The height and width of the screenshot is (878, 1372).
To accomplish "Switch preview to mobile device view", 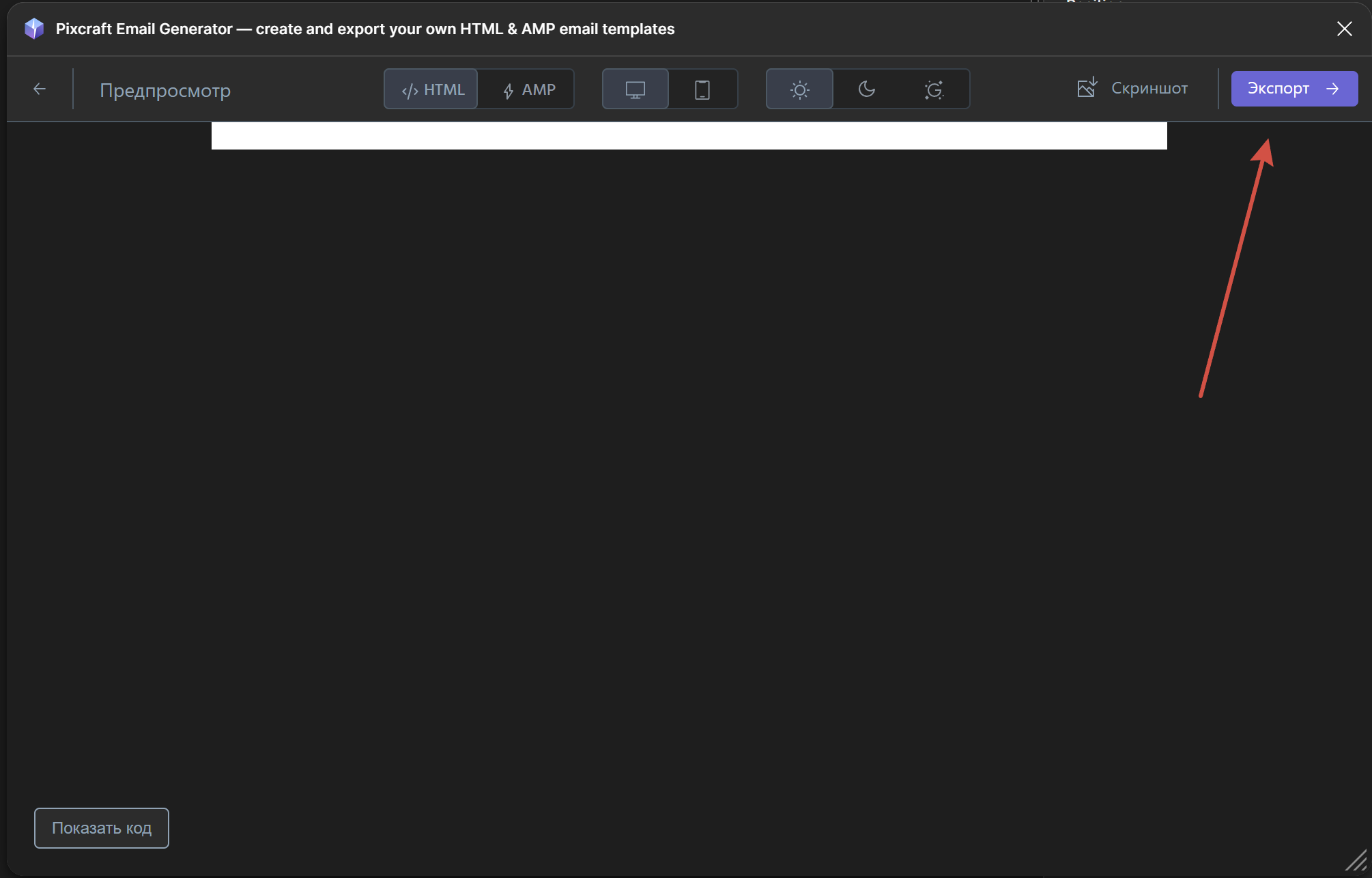I will tap(702, 89).
